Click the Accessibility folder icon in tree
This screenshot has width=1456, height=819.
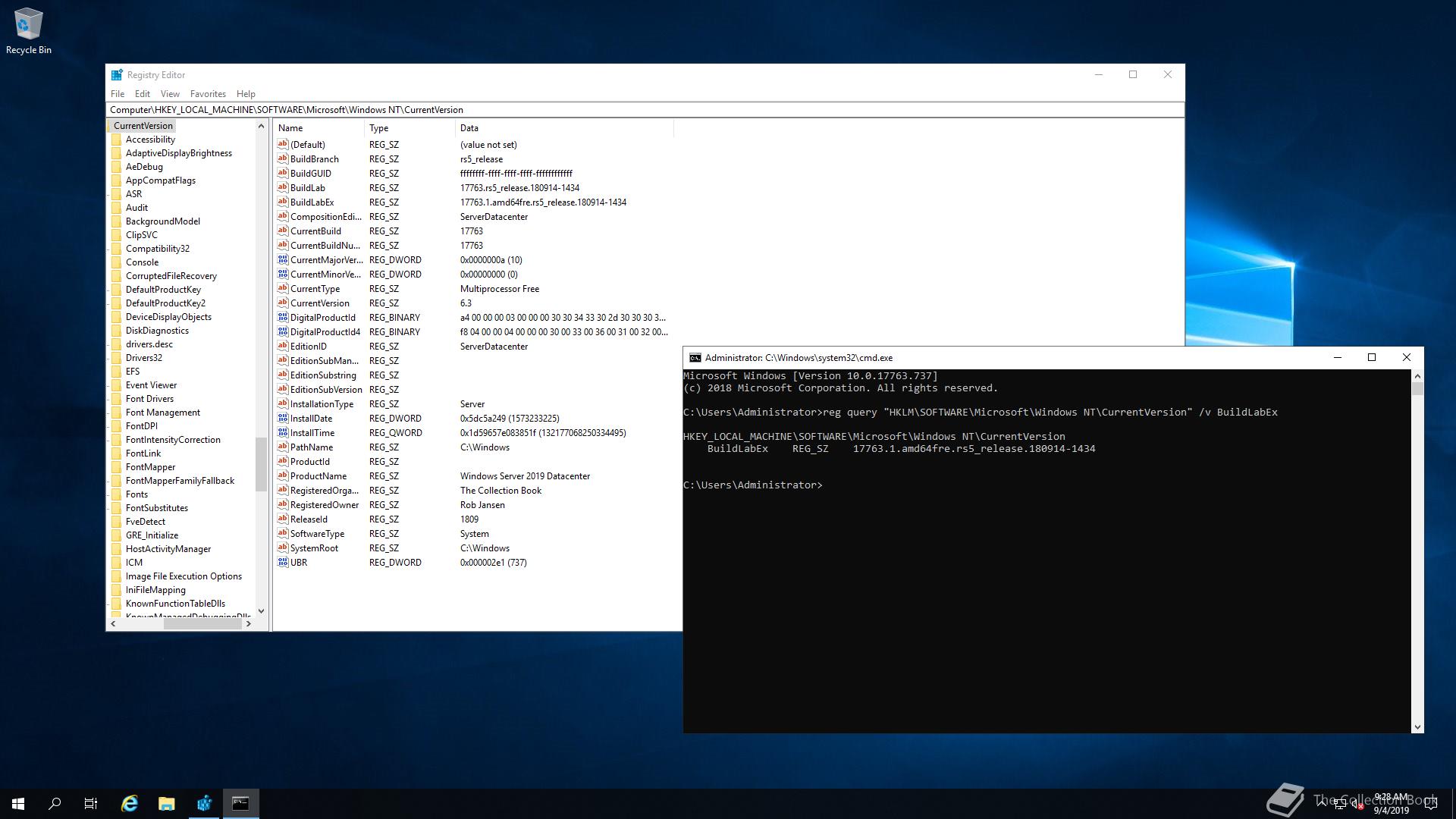point(116,140)
